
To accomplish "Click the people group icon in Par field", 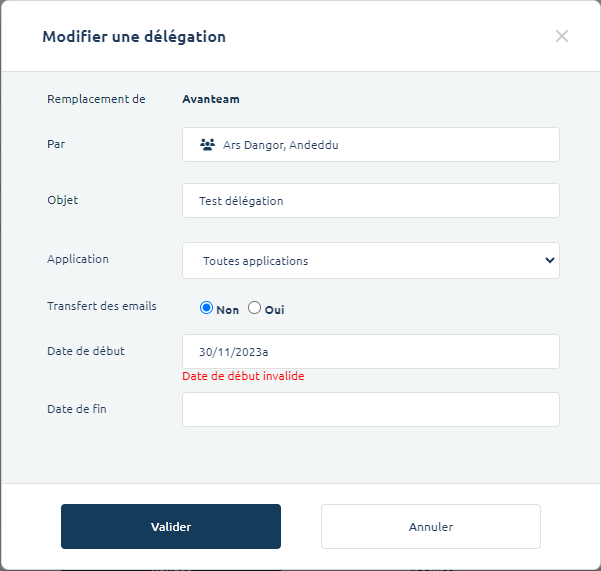I will pyautogui.click(x=207, y=145).
